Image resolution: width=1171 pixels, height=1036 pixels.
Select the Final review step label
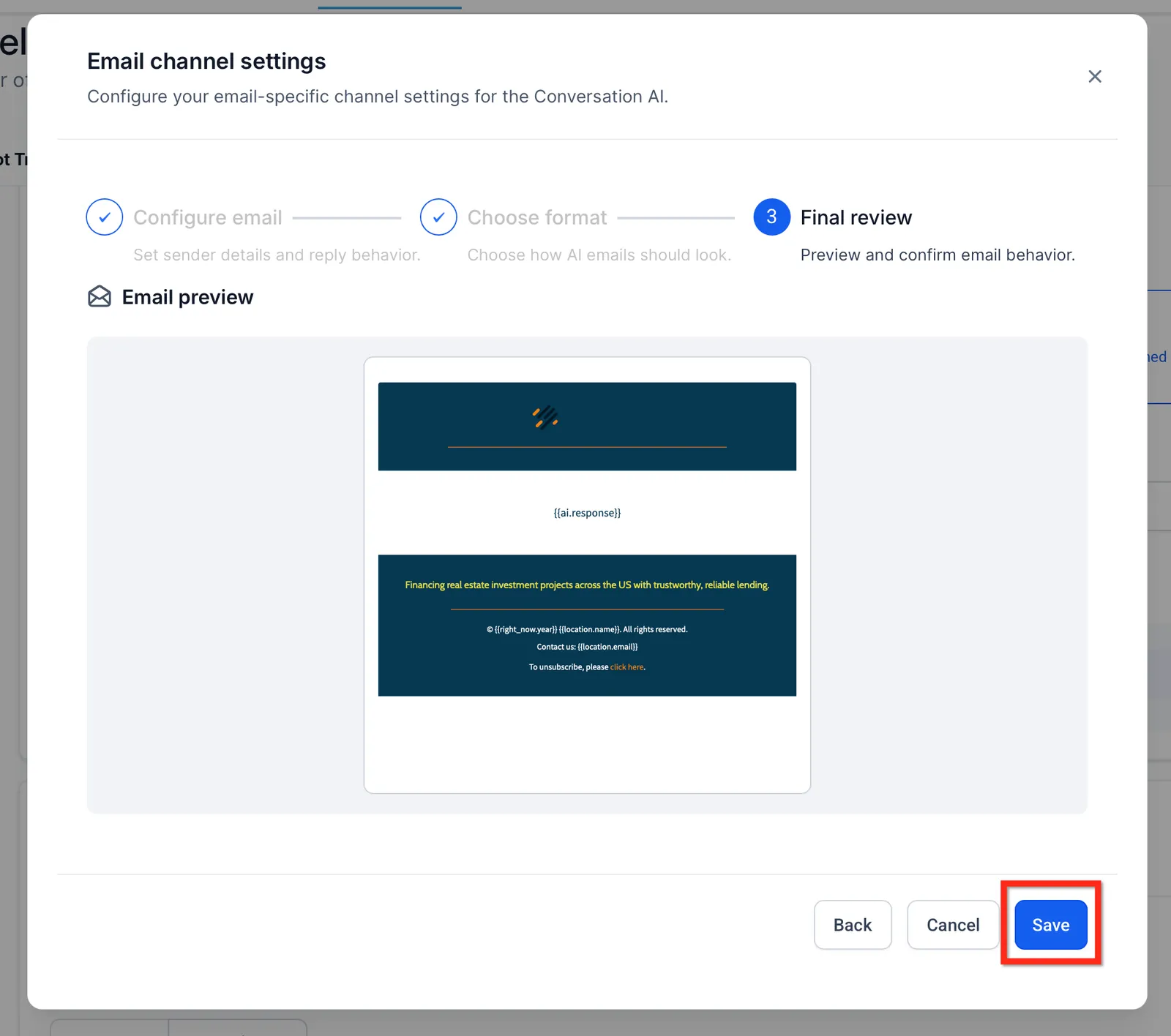856,217
